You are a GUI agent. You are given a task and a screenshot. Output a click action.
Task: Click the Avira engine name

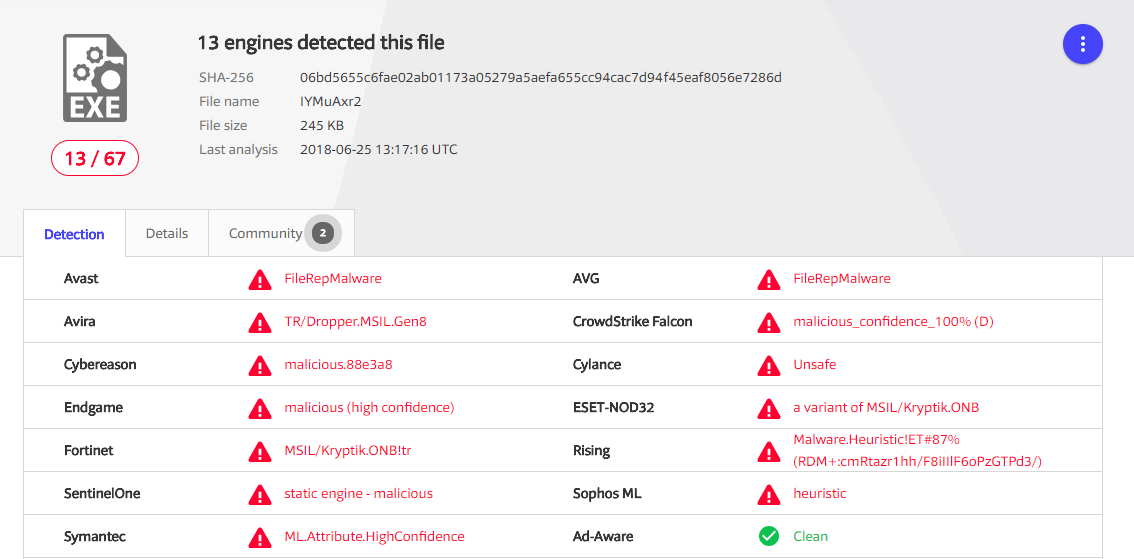pos(80,322)
